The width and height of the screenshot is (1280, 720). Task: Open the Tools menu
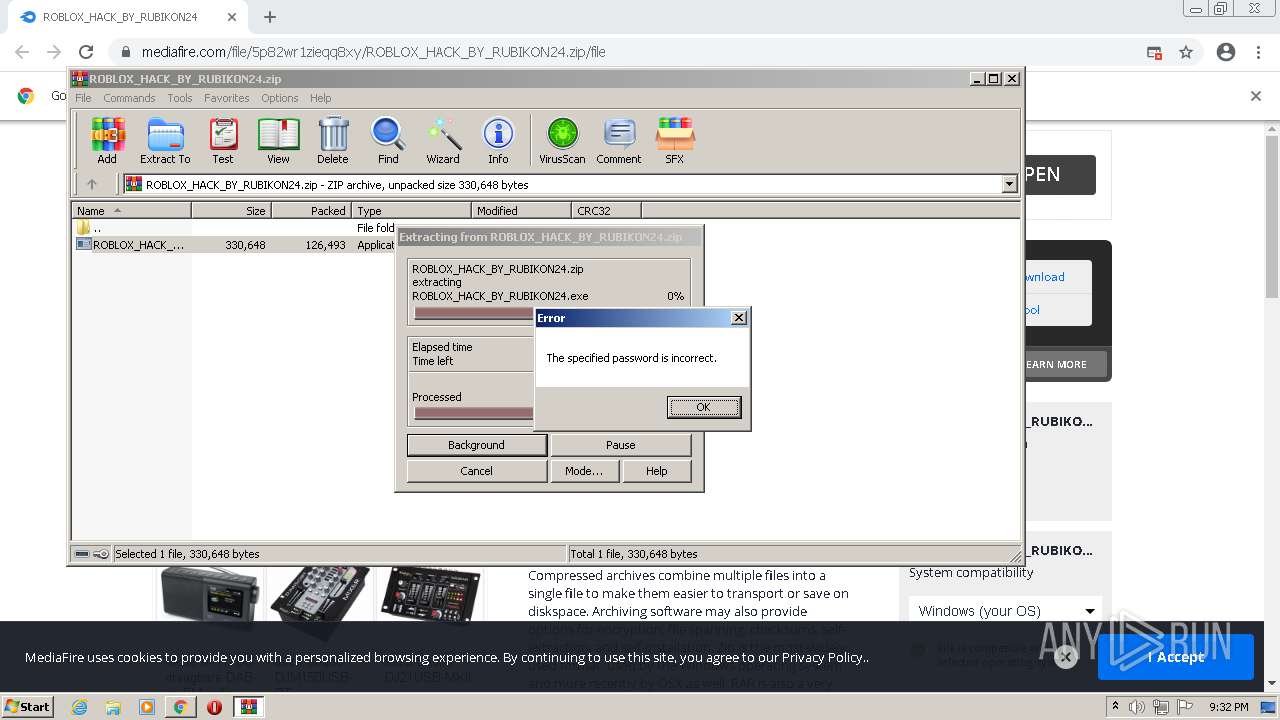180,98
